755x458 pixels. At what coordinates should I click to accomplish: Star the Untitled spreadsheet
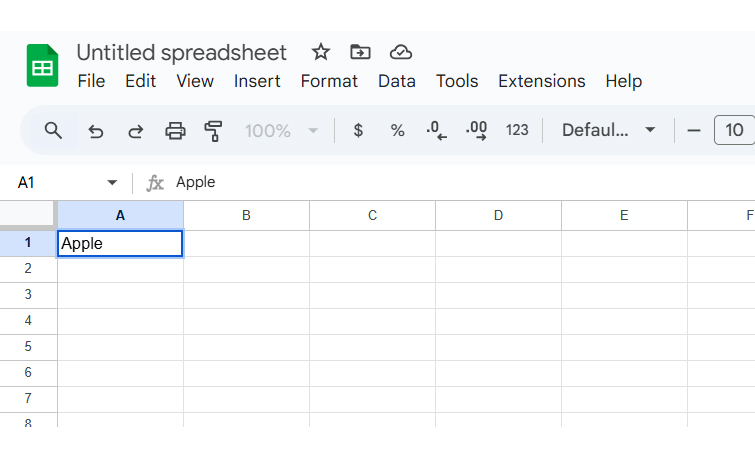pos(321,52)
